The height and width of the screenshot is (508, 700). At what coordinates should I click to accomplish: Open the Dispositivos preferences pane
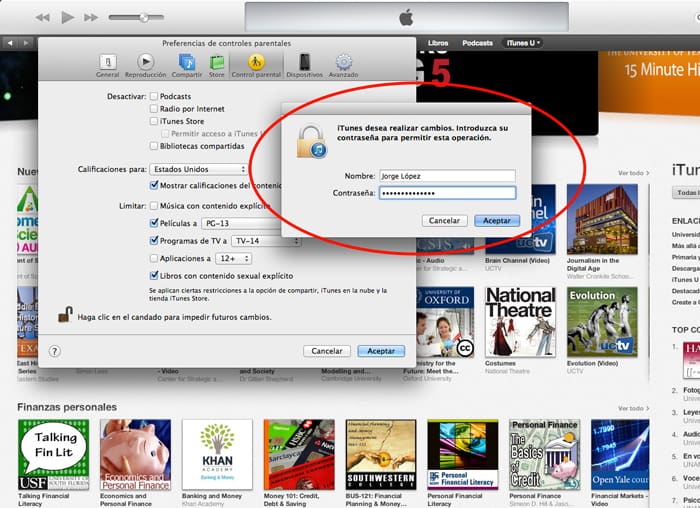[x=304, y=66]
